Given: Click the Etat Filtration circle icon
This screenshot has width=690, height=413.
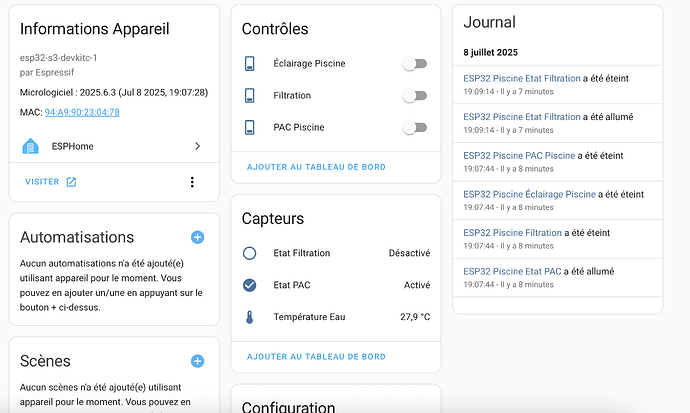Looking at the screenshot, I should coord(250,253).
